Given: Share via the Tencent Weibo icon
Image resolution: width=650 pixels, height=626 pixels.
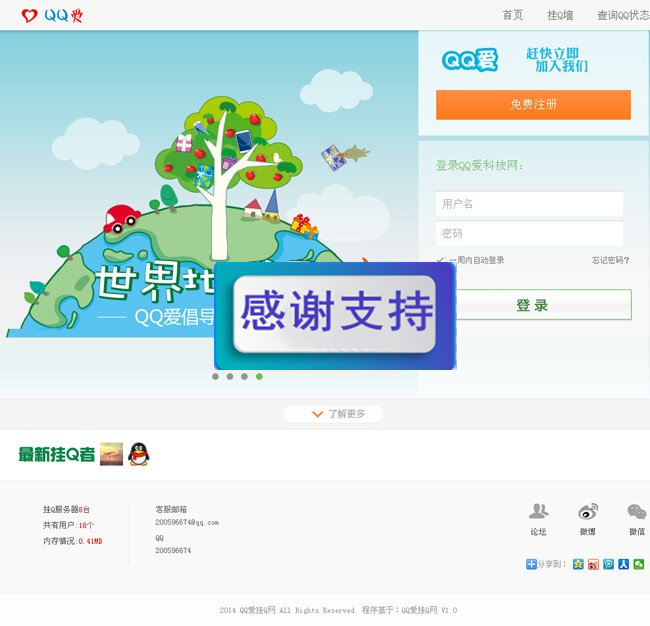Looking at the screenshot, I should tap(608, 564).
